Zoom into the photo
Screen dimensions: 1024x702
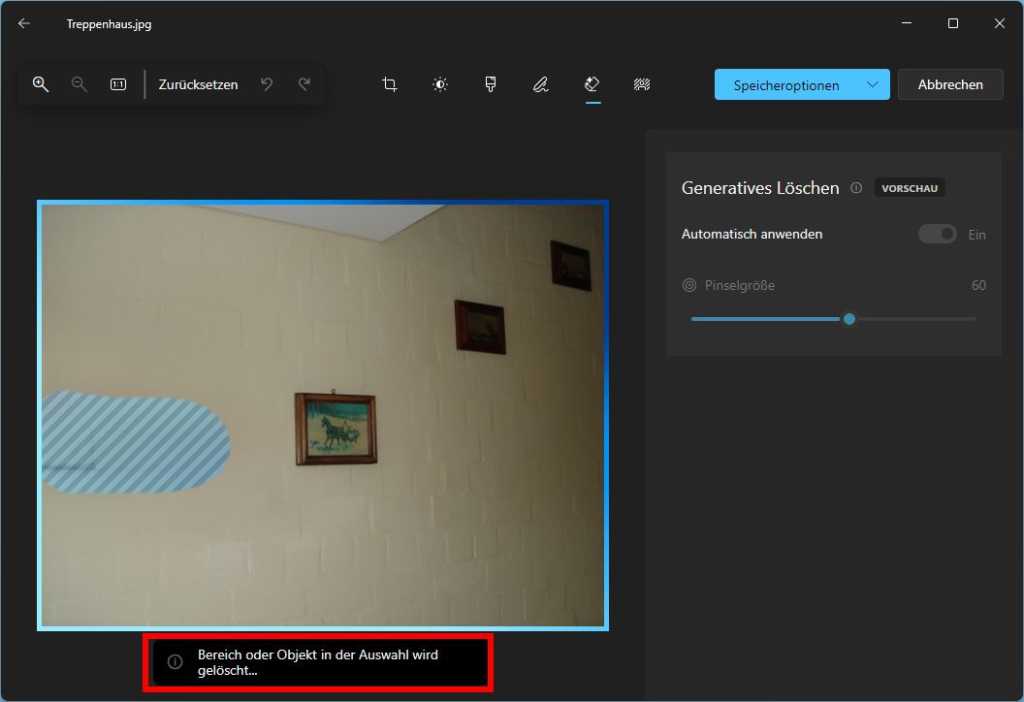click(41, 84)
